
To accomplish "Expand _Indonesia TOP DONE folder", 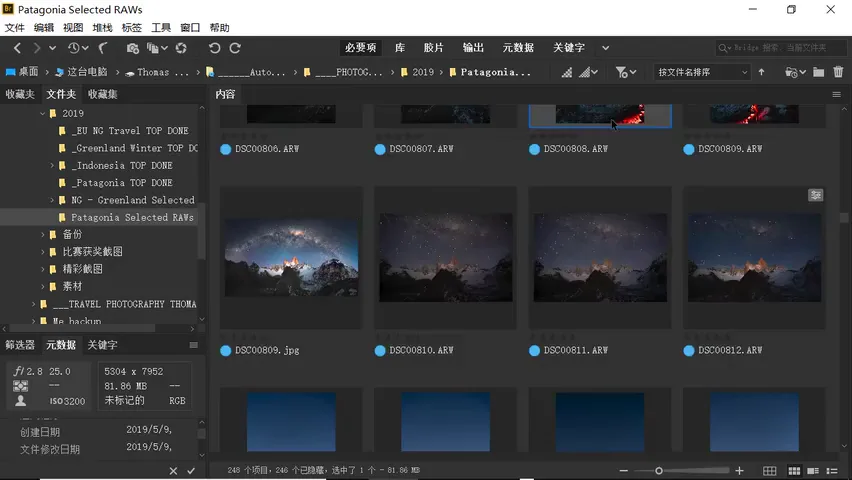I will coord(52,165).
